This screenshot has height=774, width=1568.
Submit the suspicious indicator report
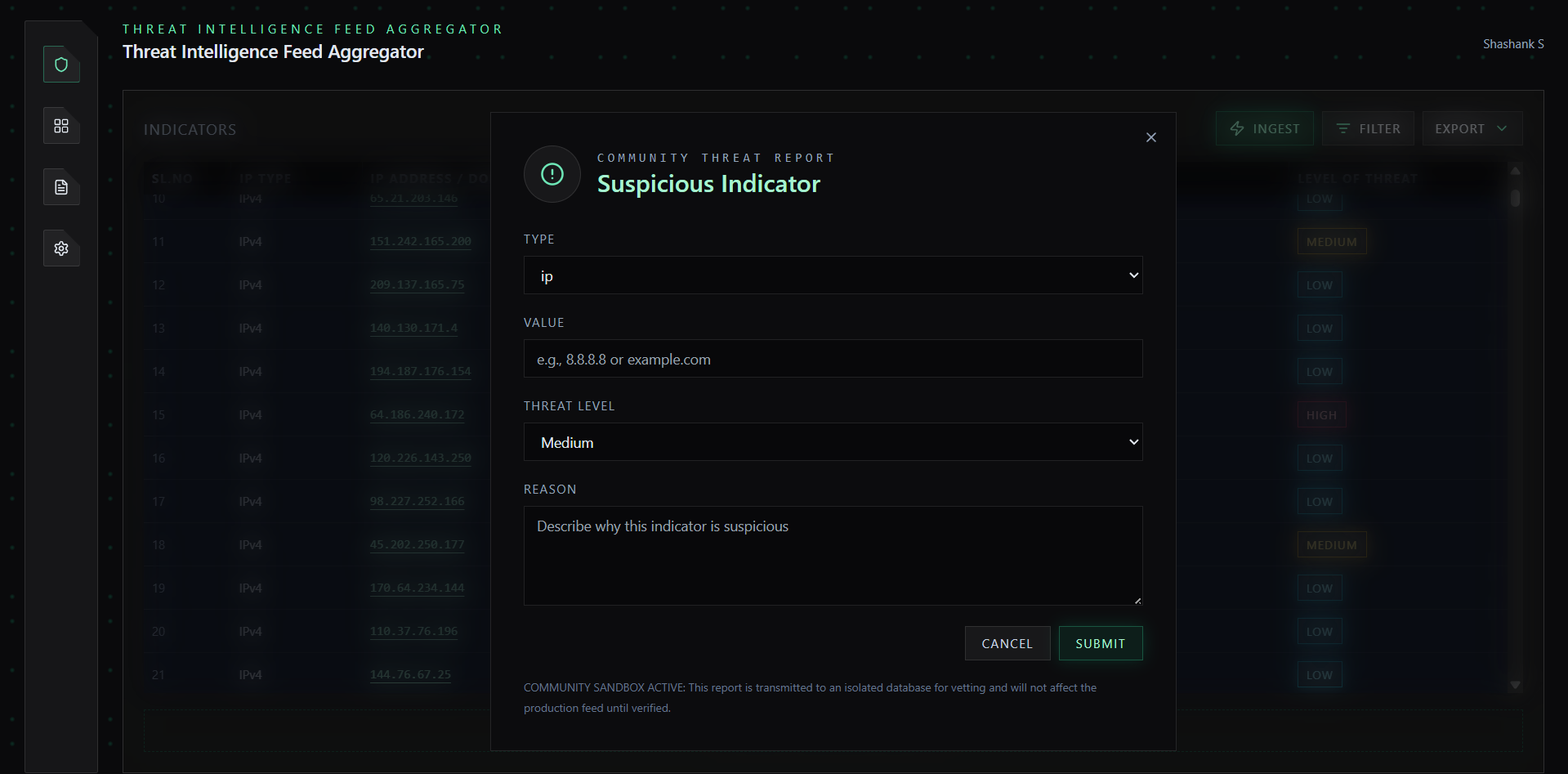click(x=1101, y=643)
